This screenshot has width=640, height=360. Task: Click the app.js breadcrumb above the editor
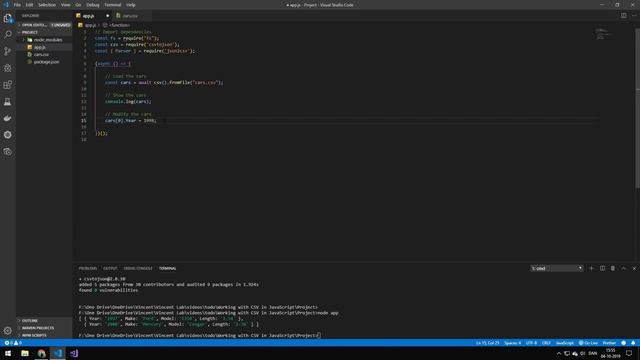pyautogui.click(x=88, y=25)
